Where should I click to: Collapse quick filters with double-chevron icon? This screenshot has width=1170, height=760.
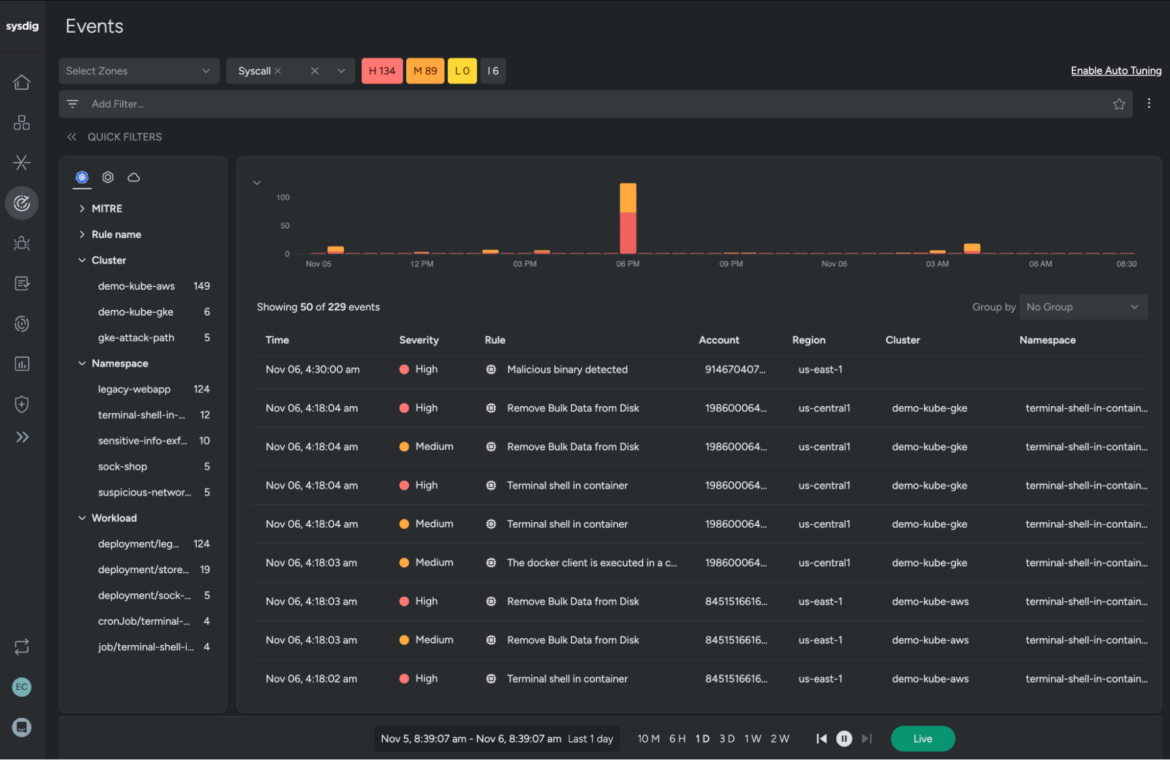coord(72,136)
